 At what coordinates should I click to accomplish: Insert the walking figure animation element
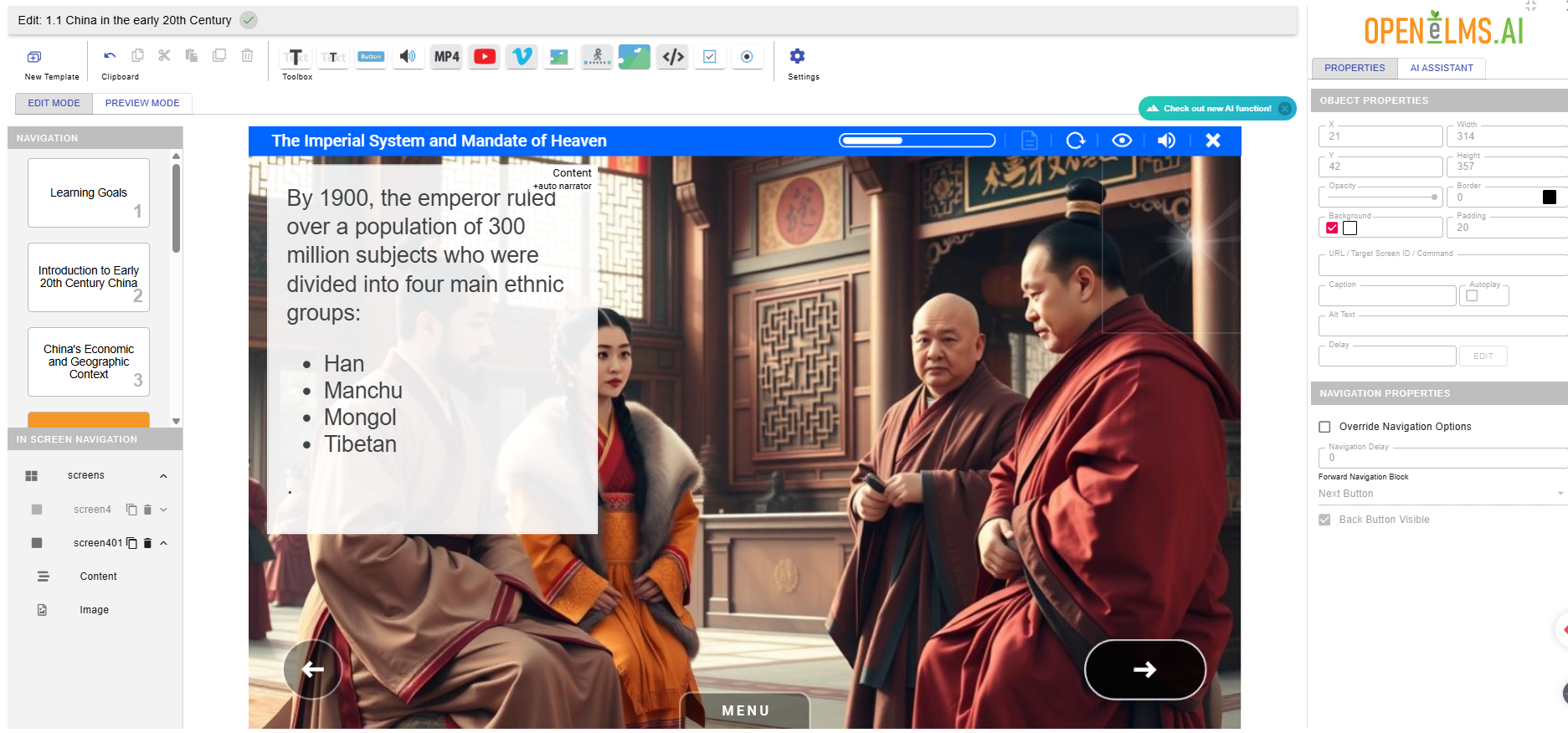597,57
